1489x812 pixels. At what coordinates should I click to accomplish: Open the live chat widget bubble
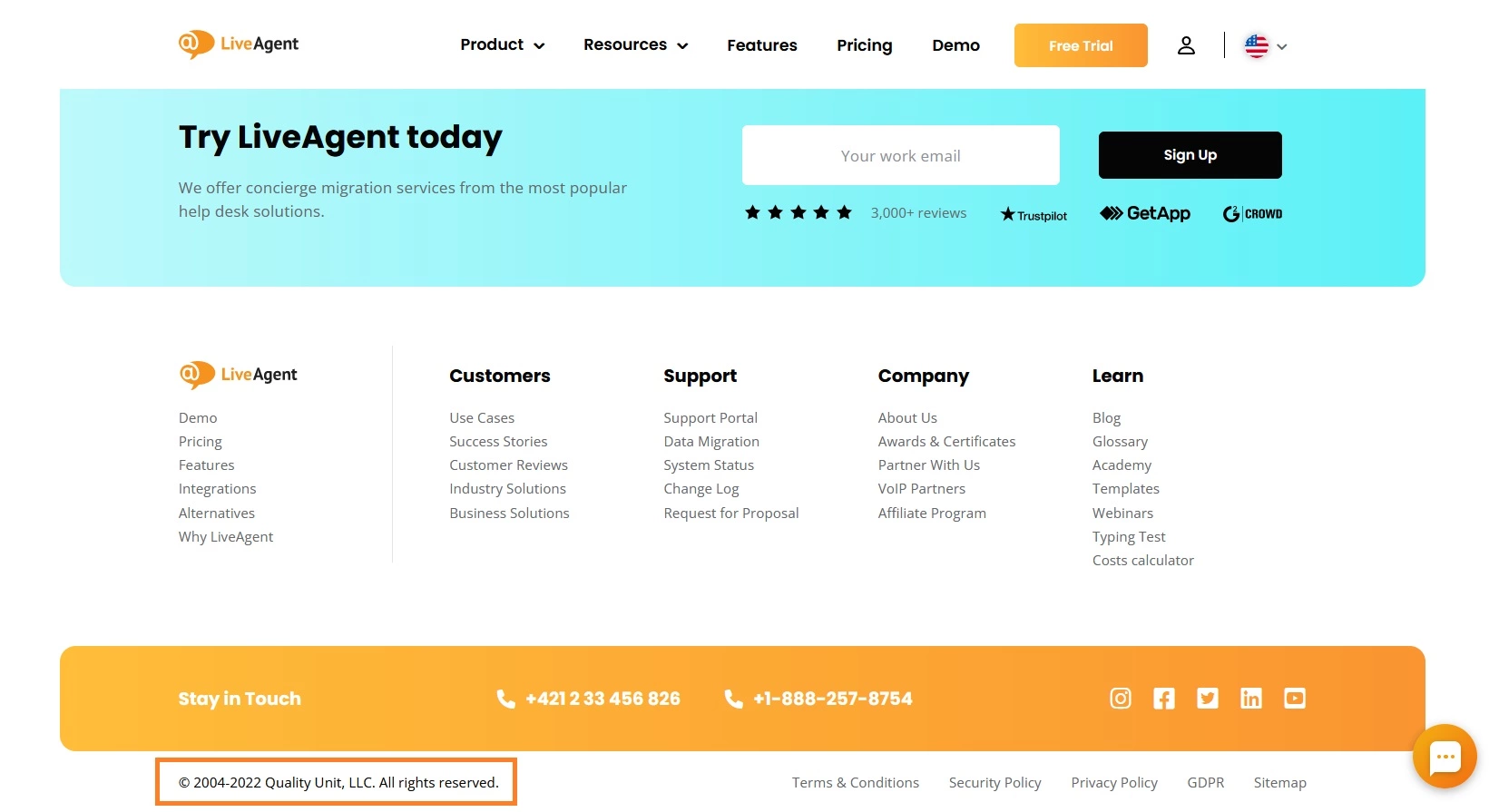[x=1445, y=756]
